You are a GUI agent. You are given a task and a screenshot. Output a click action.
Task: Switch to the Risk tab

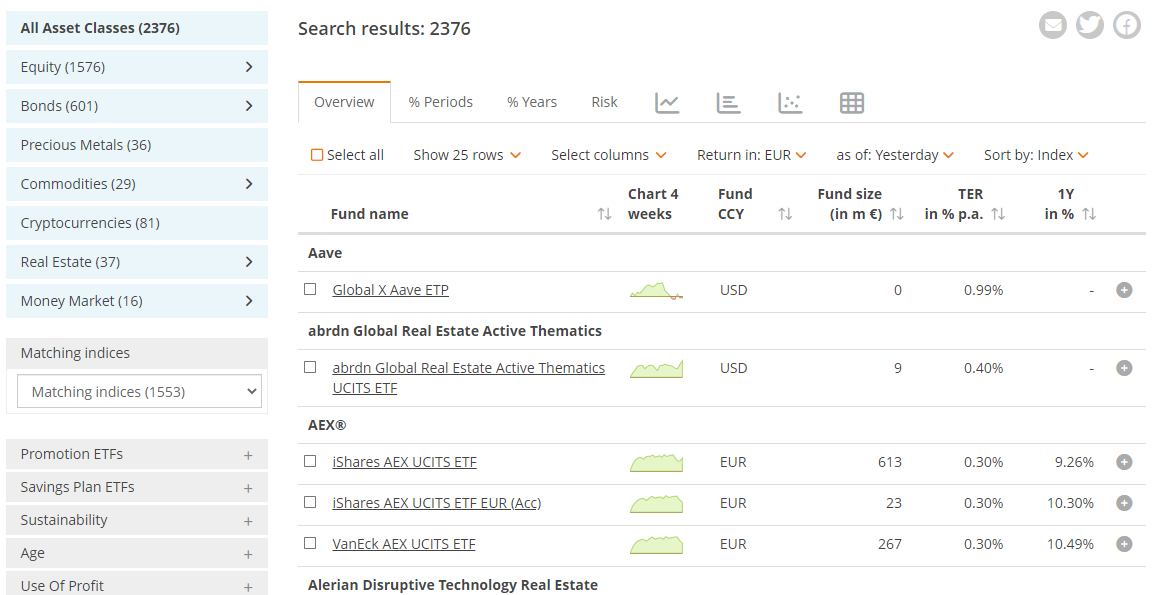coord(605,102)
